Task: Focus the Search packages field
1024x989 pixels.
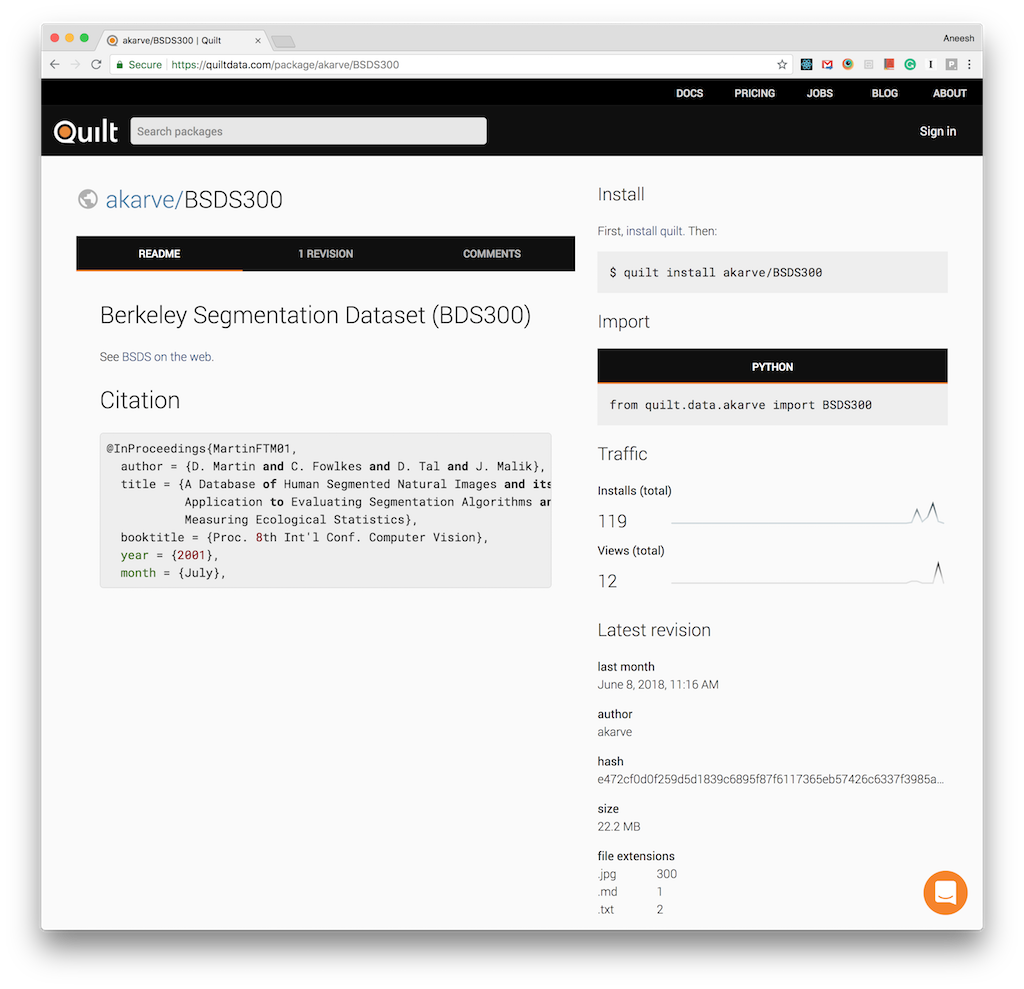Action: (308, 131)
